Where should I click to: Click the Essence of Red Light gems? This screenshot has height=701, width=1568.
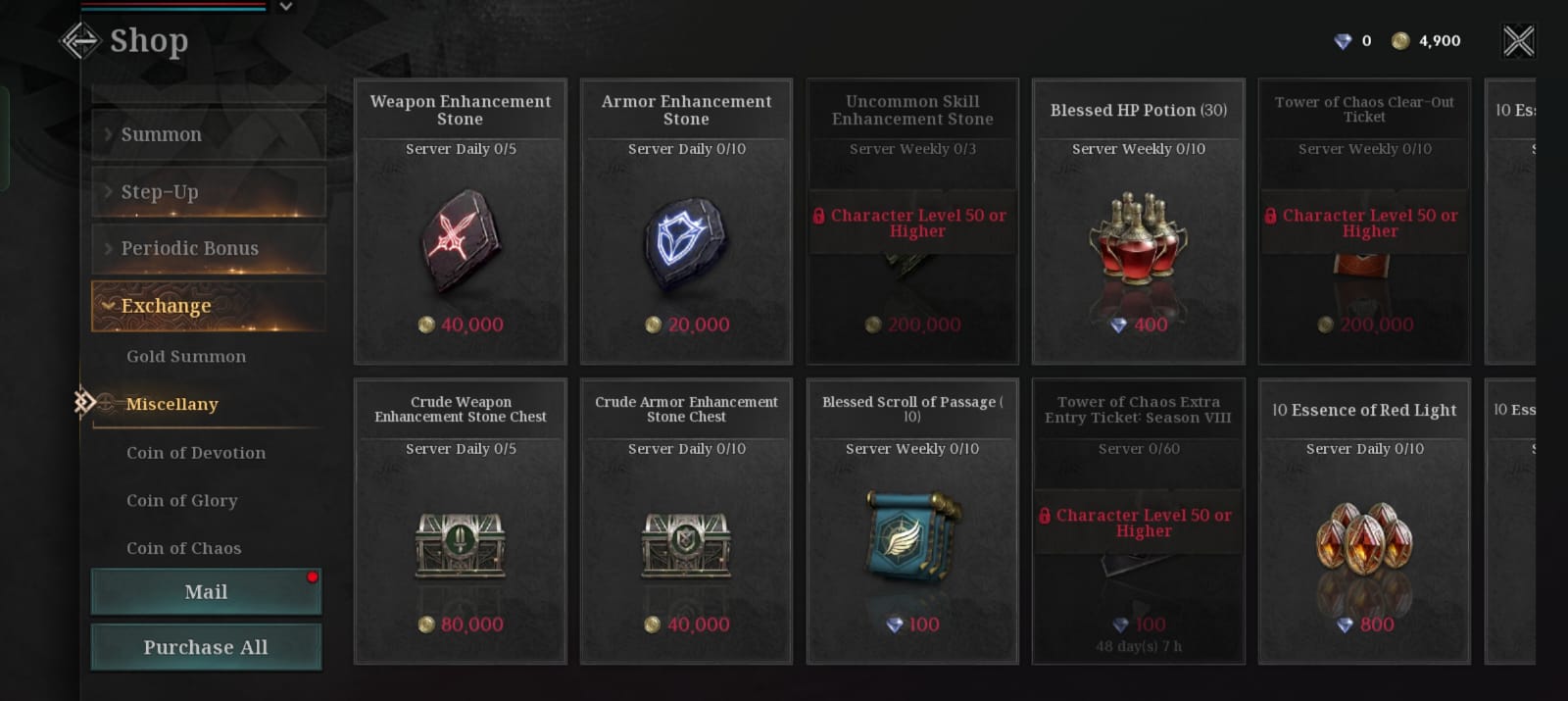[x=1364, y=541]
